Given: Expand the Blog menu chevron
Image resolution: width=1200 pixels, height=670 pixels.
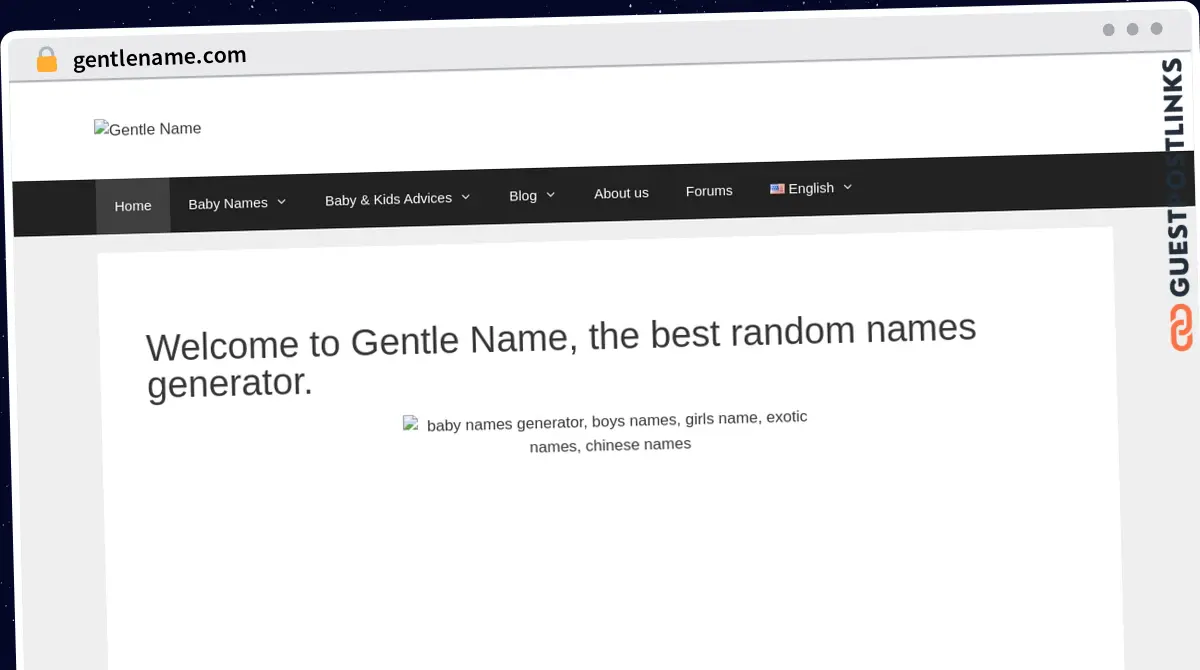Looking at the screenshot, I should pos(550,194).
